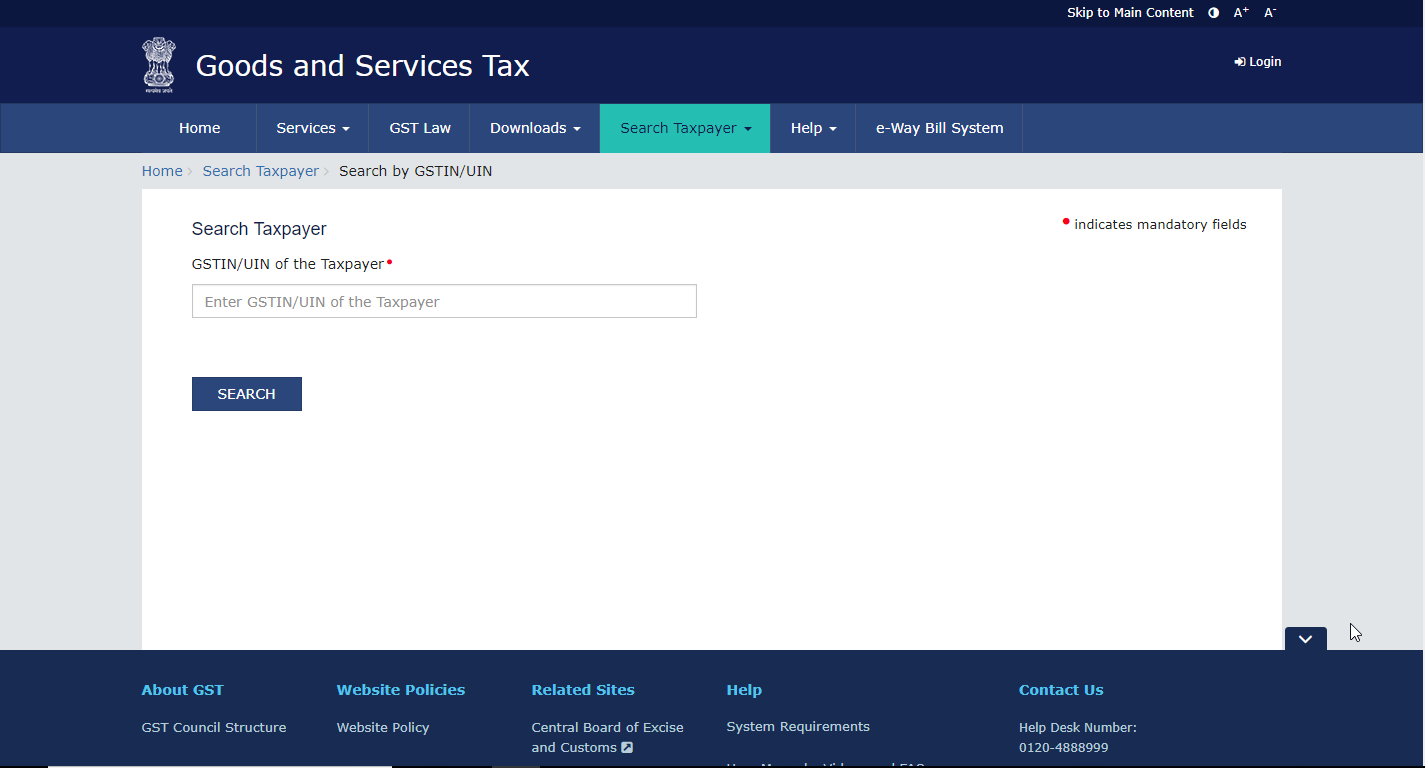Open Central Board of Excise external link icon
This screenshot has width=1425, height=768.
[x=627, y=747]
